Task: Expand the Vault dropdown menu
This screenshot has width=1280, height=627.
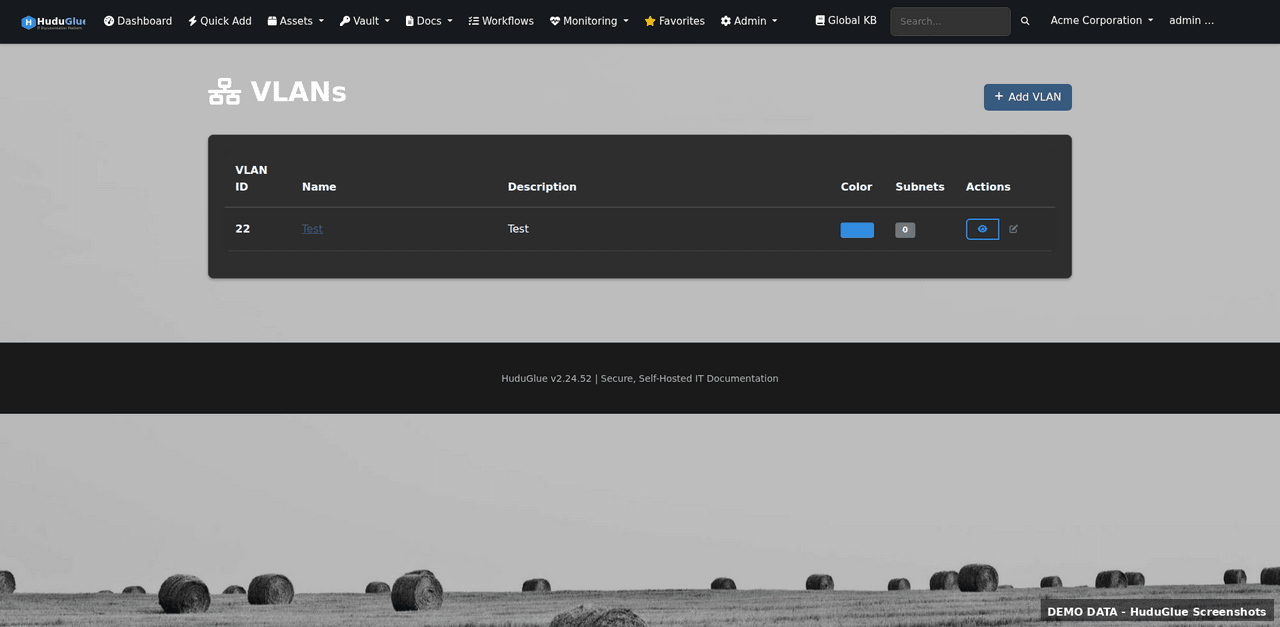Action: [364, 21]
